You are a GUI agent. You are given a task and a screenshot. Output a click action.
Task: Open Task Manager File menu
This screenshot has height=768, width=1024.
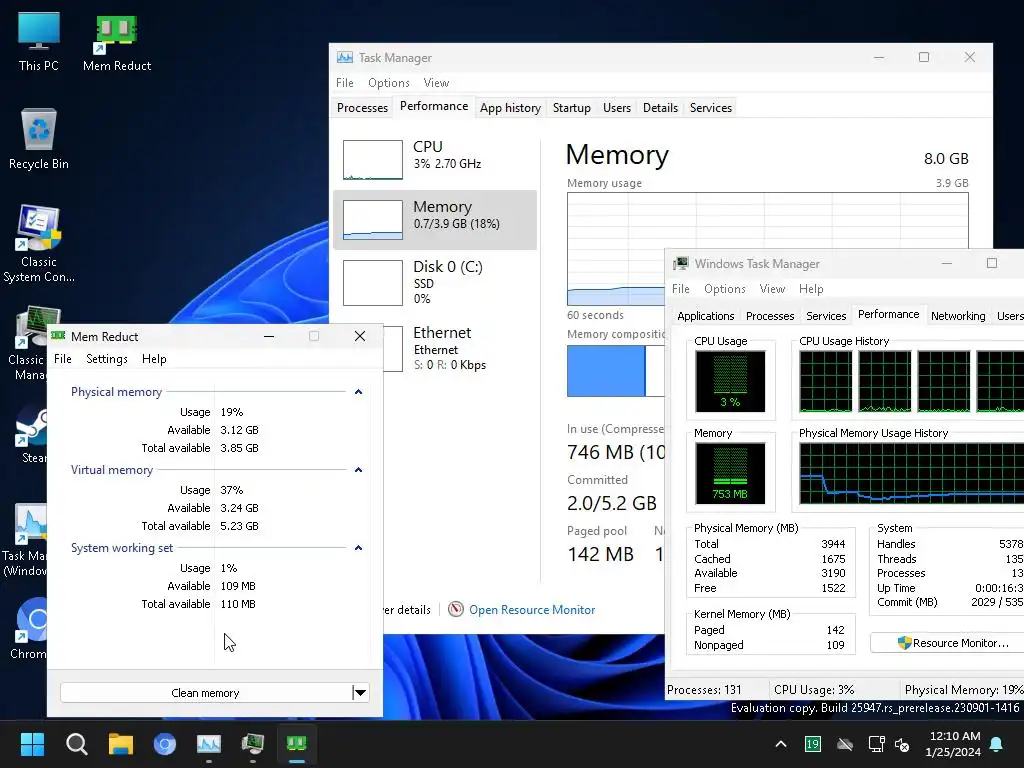(x=345, y=83)
